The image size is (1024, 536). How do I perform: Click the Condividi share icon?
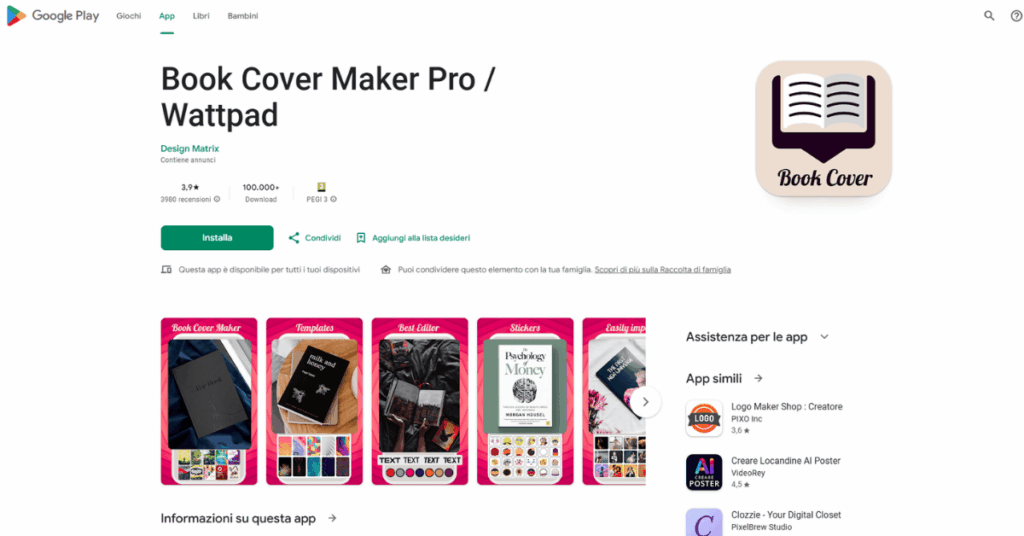[x=294, y=238]
